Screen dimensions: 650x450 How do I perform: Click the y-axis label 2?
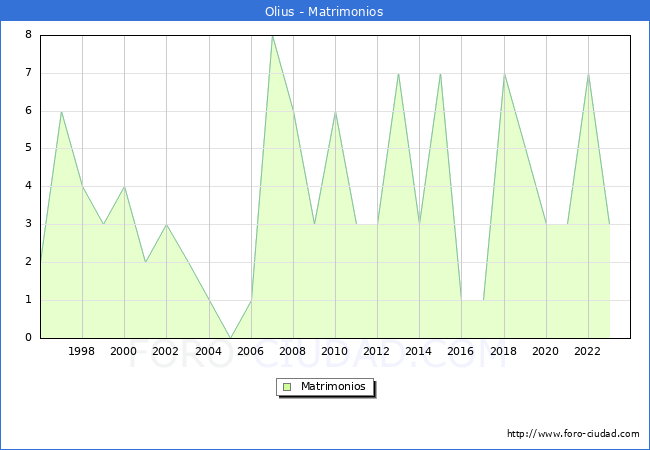(x=28, y=261)
